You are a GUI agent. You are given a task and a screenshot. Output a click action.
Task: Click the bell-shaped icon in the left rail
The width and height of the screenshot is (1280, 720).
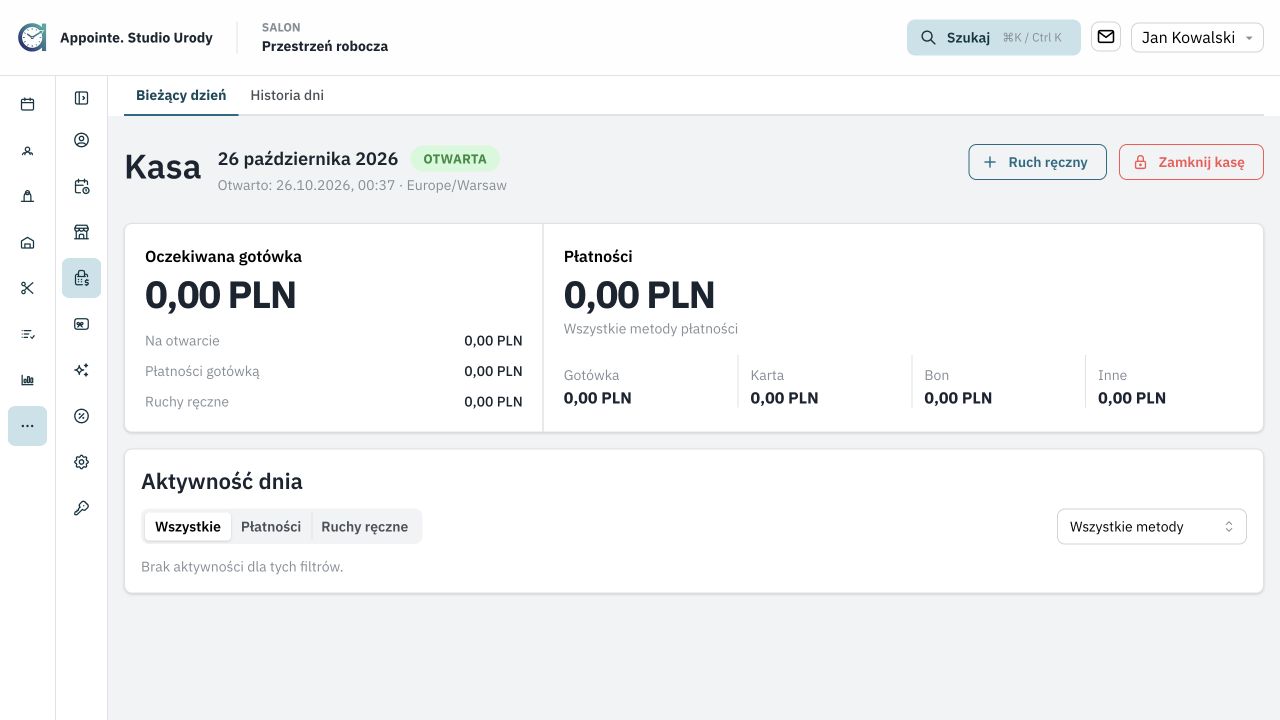click(27, 196)
